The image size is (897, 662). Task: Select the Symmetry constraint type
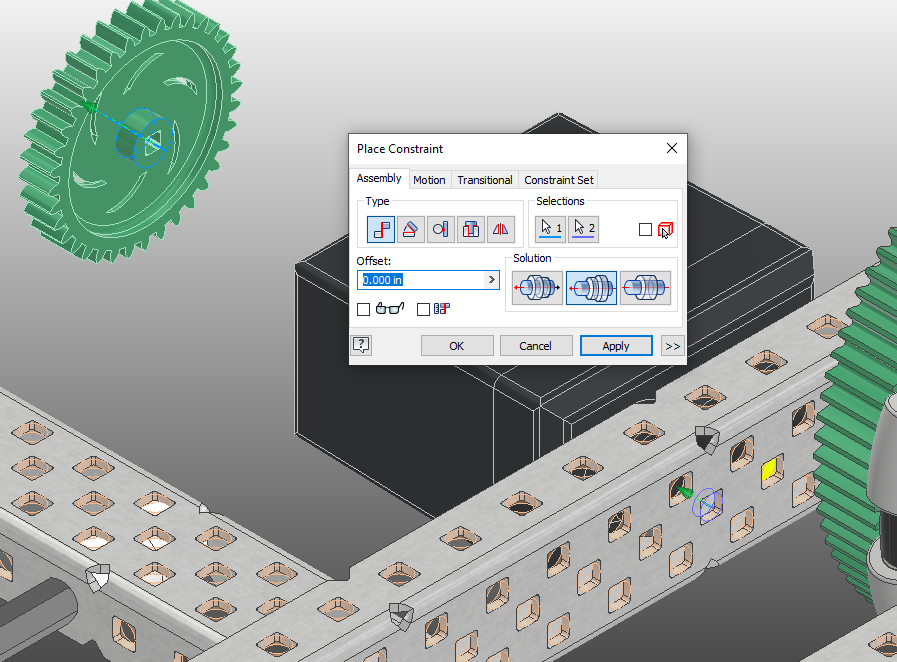(x=501, y=229)
